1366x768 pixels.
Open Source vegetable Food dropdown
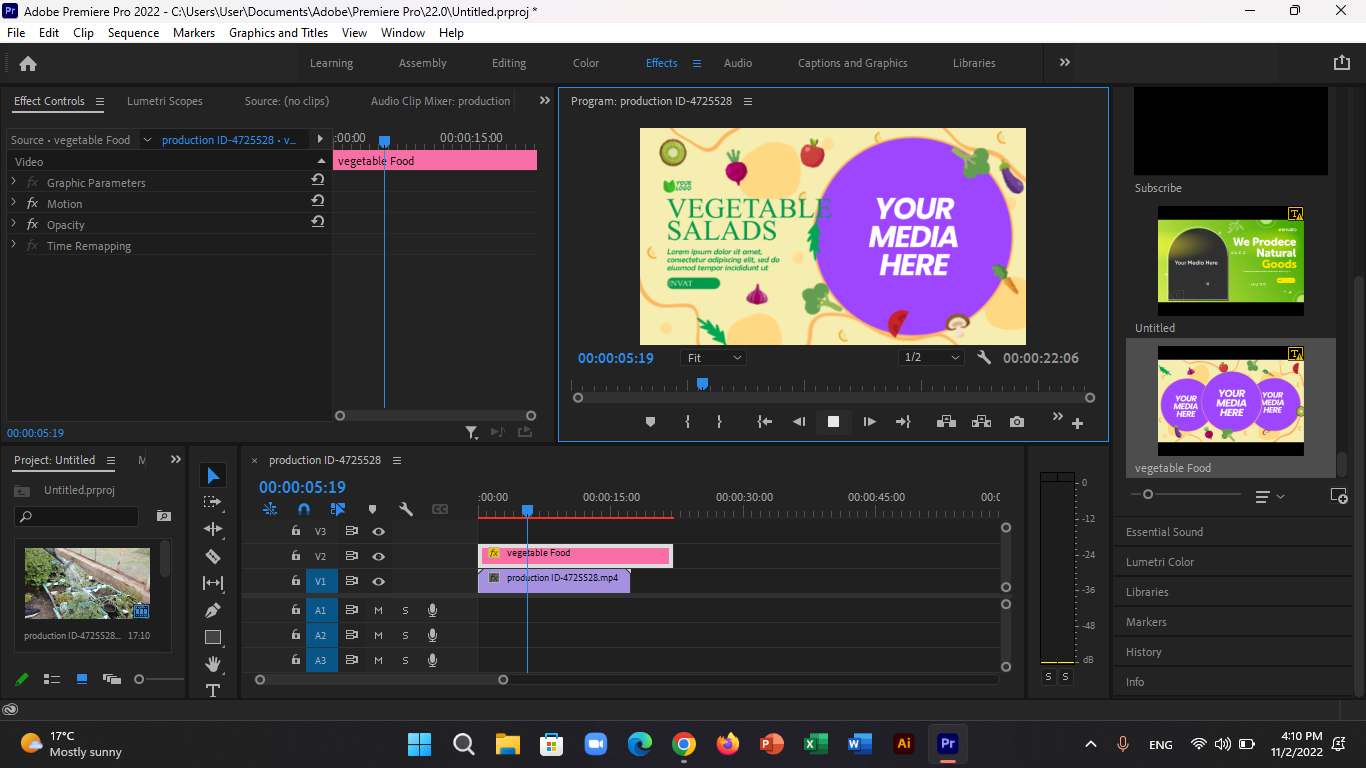coord(147,140)
